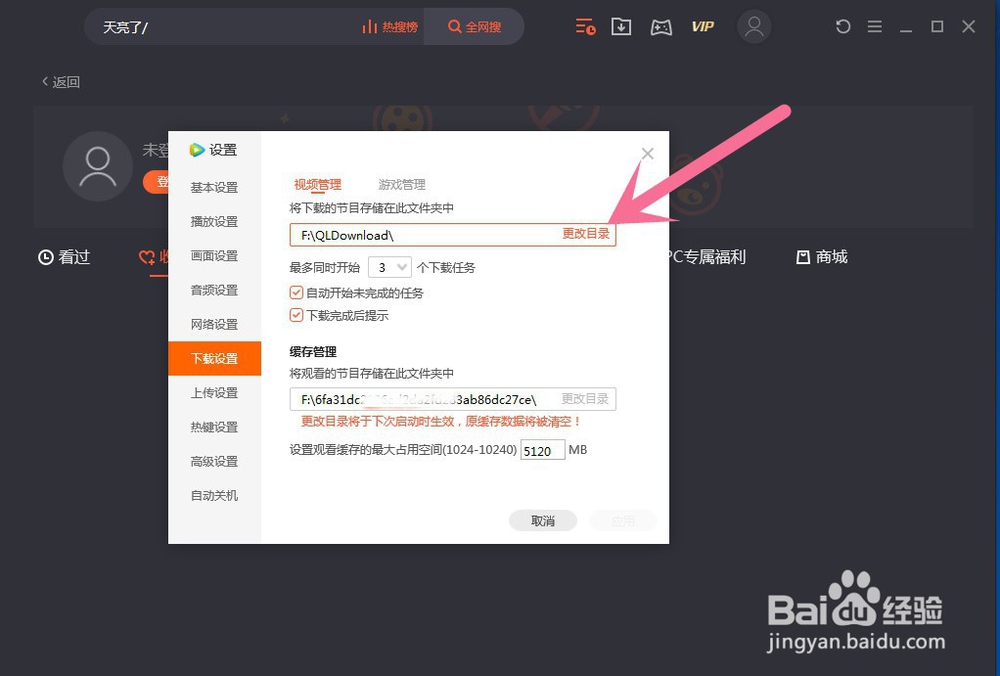Click the 看过 watched history icon

pyautogui.click(x=63, y=257)
